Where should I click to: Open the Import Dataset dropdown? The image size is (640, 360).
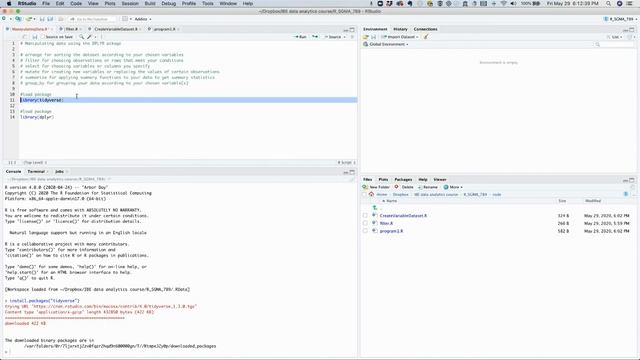click(x=400, y=37)
